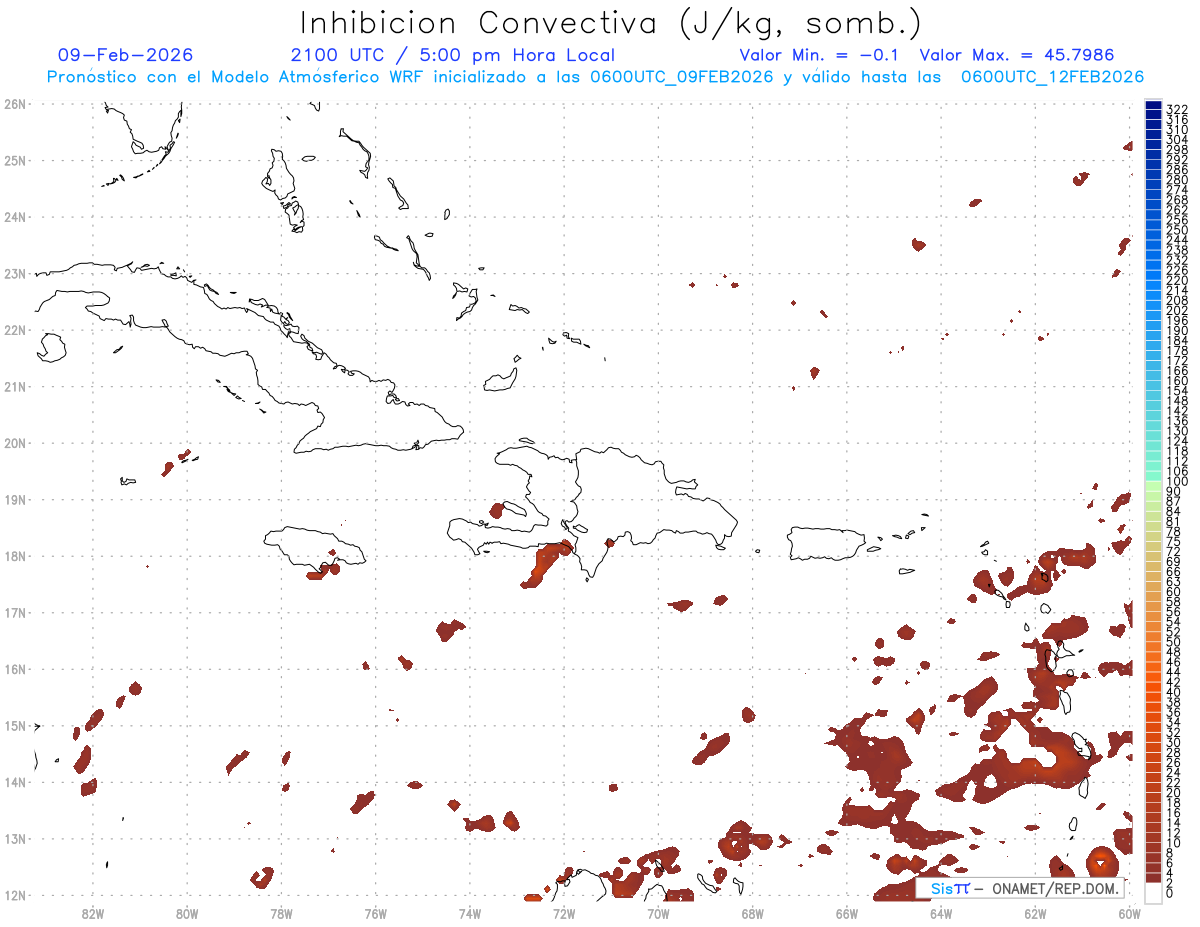Click the legend value "0" at bottom
This screenshot has width=1200, height=927.
click(1170, 893)
